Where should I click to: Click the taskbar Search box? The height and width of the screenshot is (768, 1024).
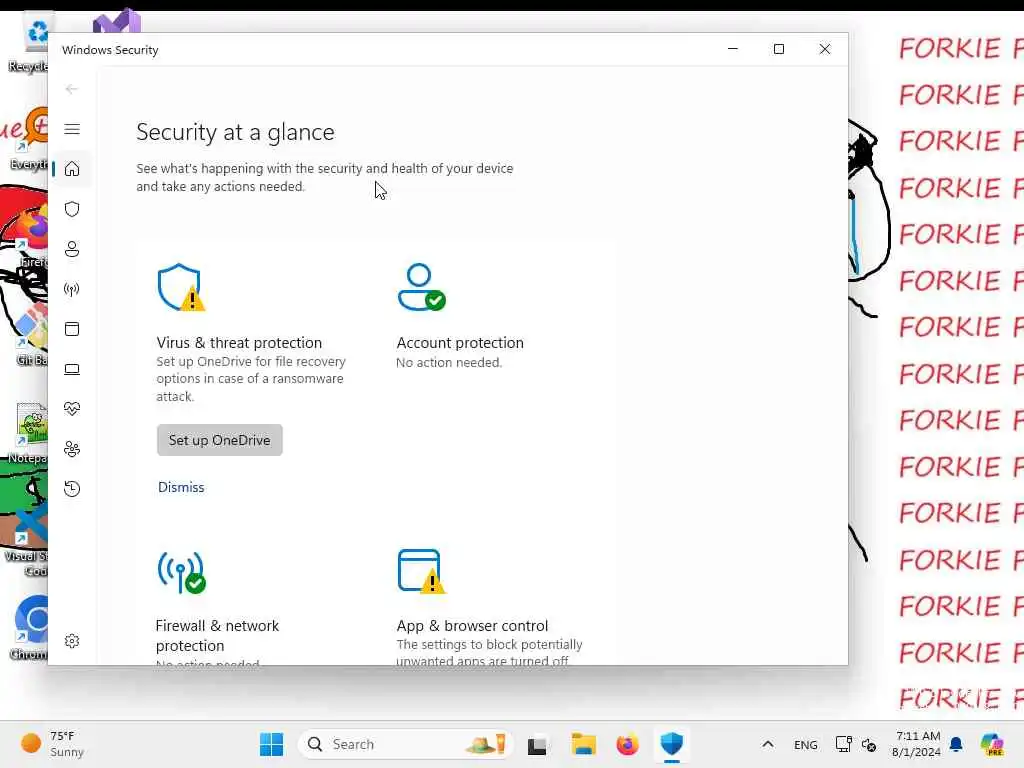[x=406, y=744]
